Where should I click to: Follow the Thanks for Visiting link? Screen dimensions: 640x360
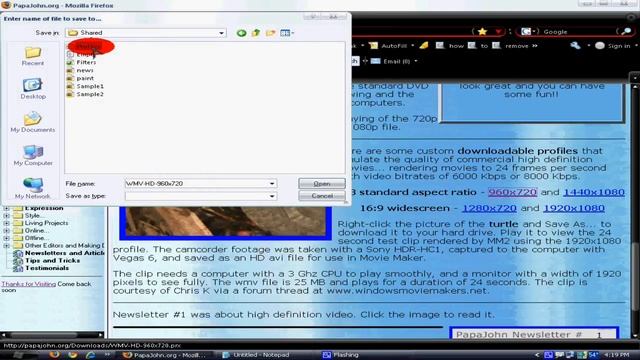(29, 284)
